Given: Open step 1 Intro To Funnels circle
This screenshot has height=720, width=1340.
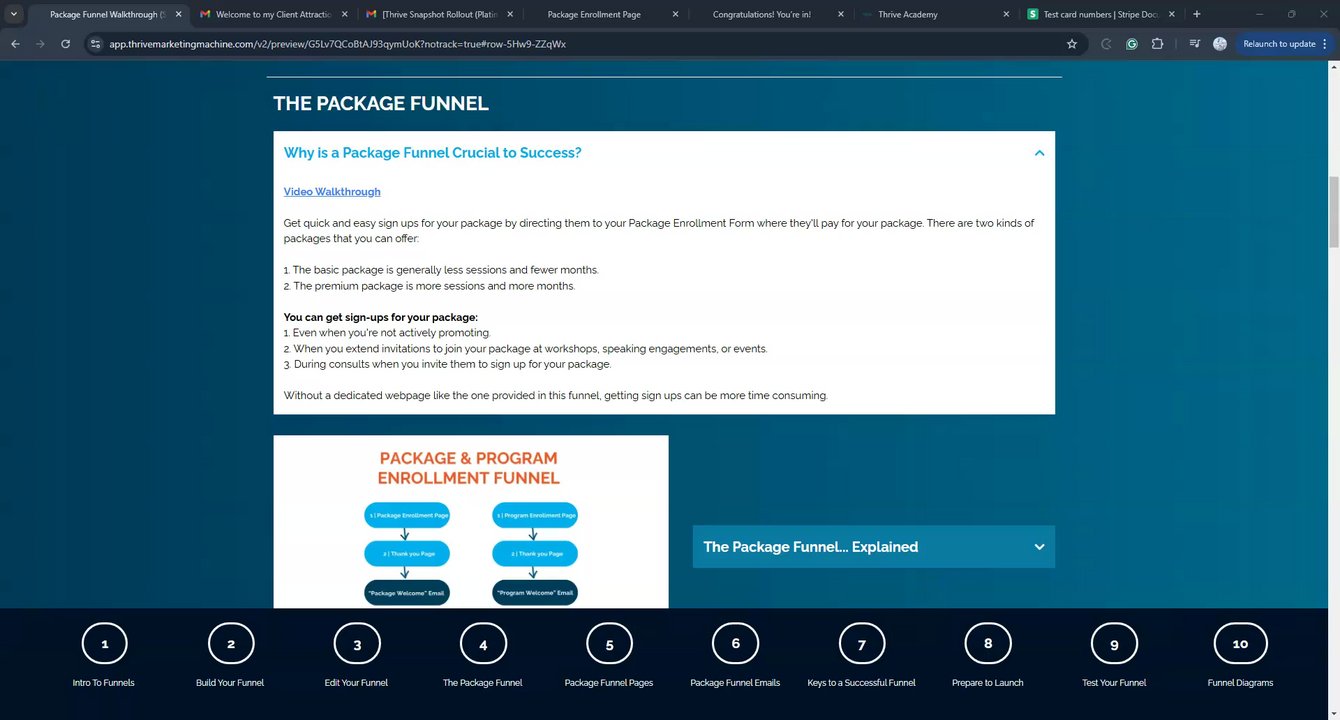Looking at the screenshot, I should (x=105, y=644).
